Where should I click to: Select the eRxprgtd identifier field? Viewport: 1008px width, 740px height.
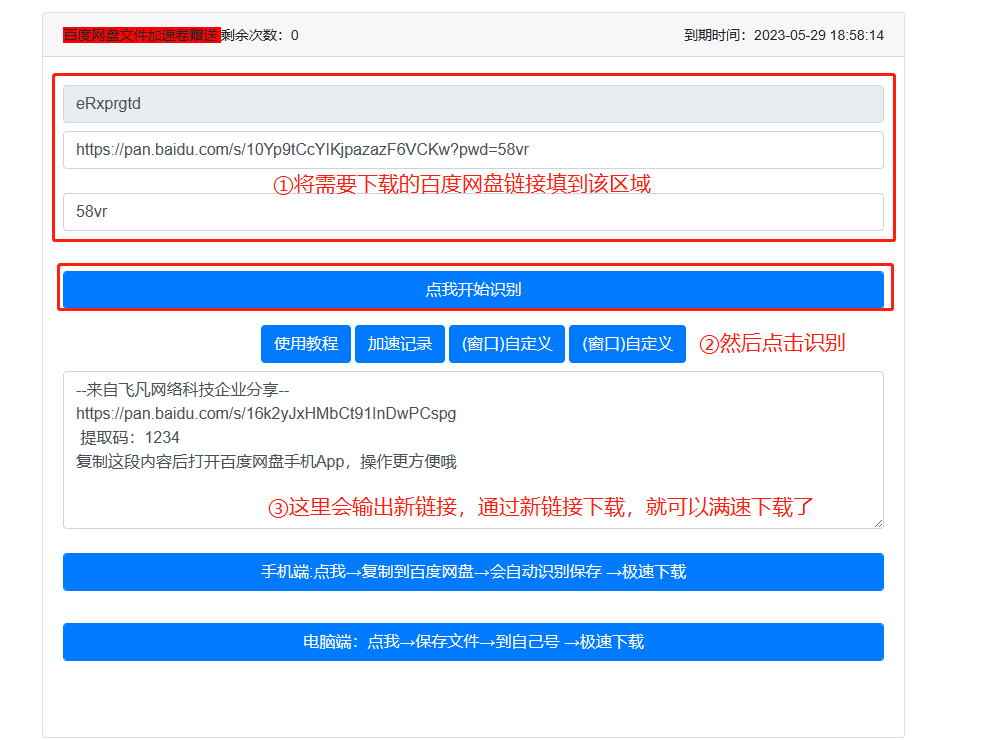click(474, 104)
